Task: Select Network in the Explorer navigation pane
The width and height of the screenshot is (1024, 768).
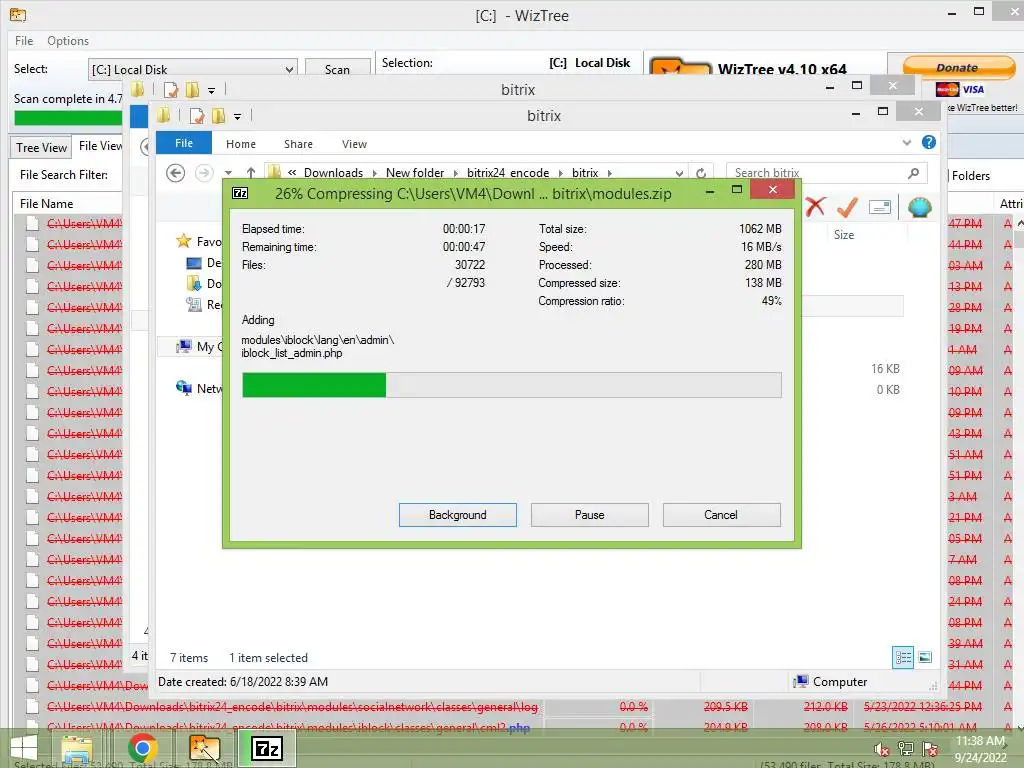Action: coord(200,389)
